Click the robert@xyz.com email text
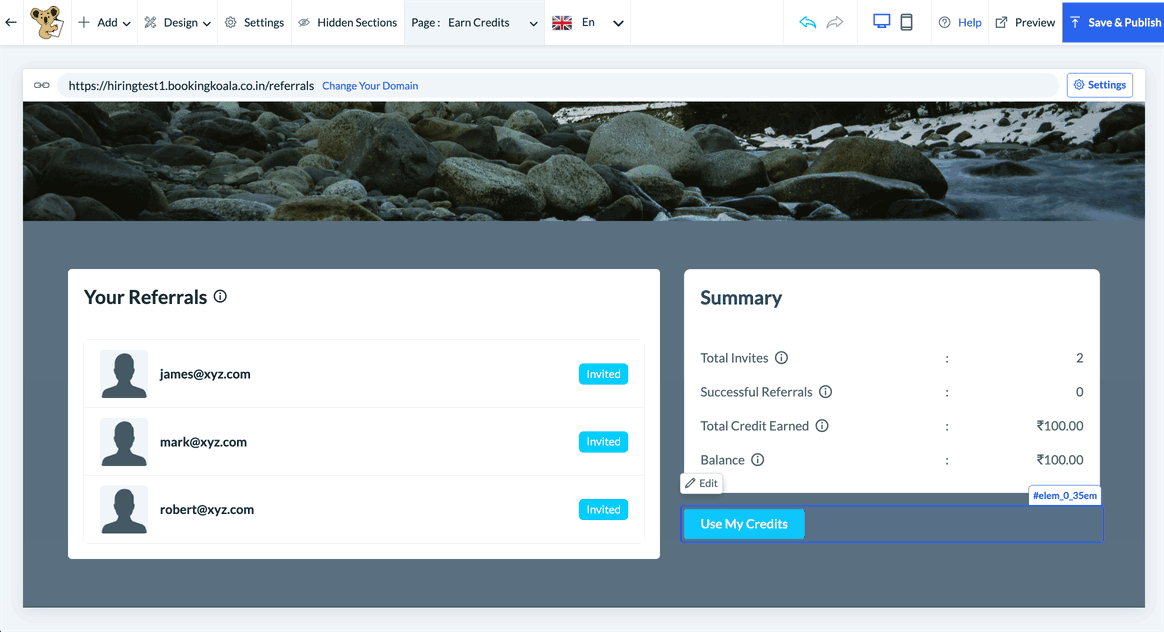The image size is (1164, 632). point(207,509)
